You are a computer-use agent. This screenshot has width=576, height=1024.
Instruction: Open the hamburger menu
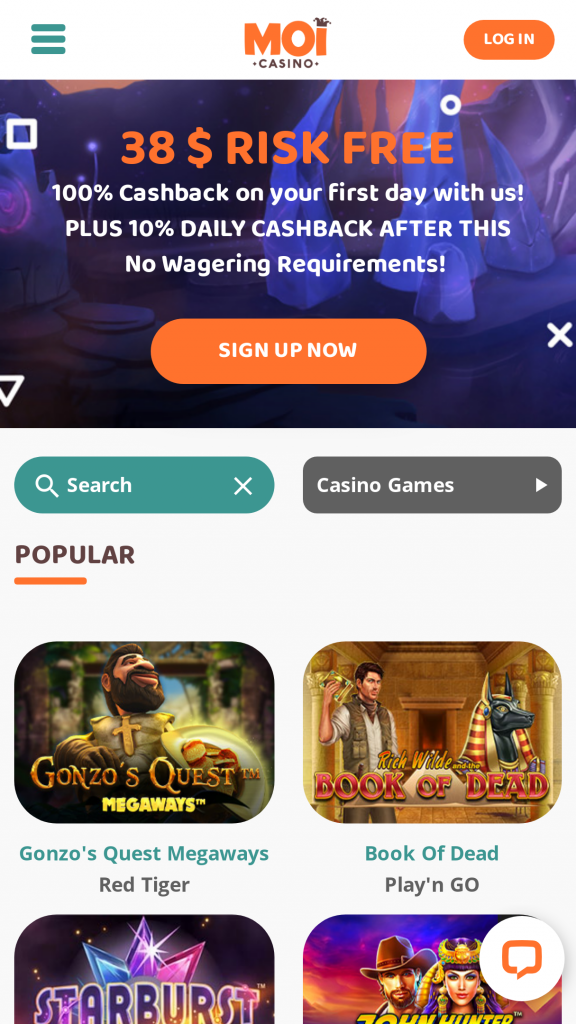[48, 39]
